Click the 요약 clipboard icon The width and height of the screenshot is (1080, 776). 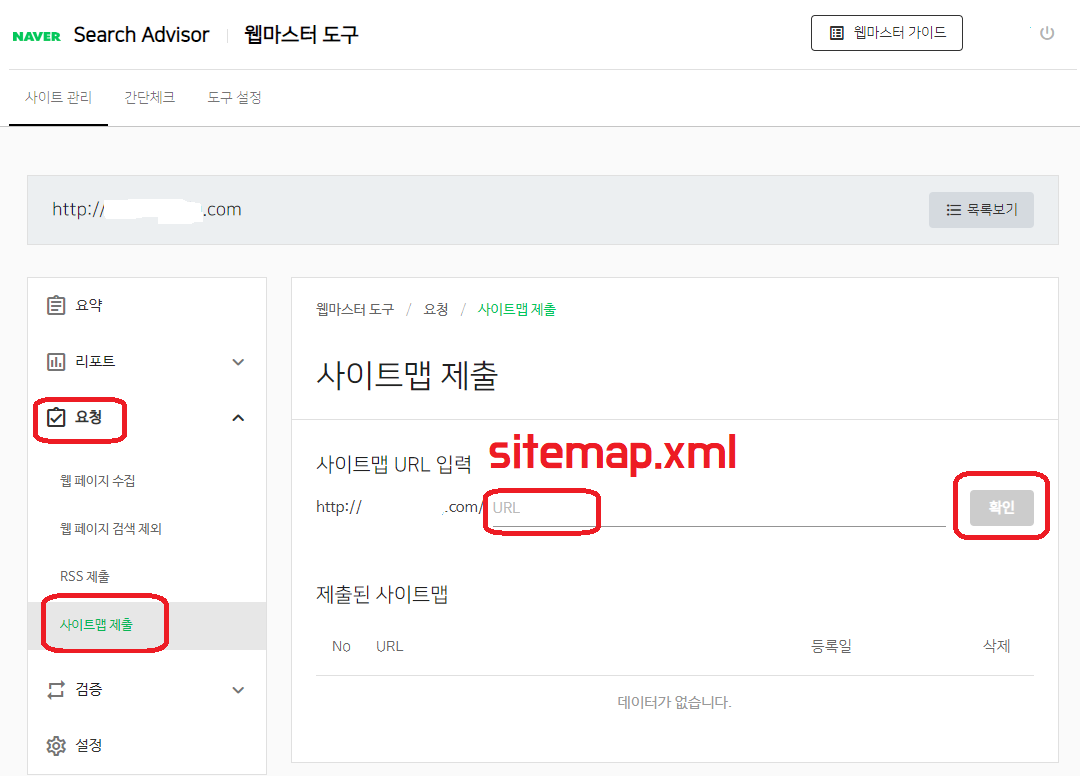pos(56,305)
